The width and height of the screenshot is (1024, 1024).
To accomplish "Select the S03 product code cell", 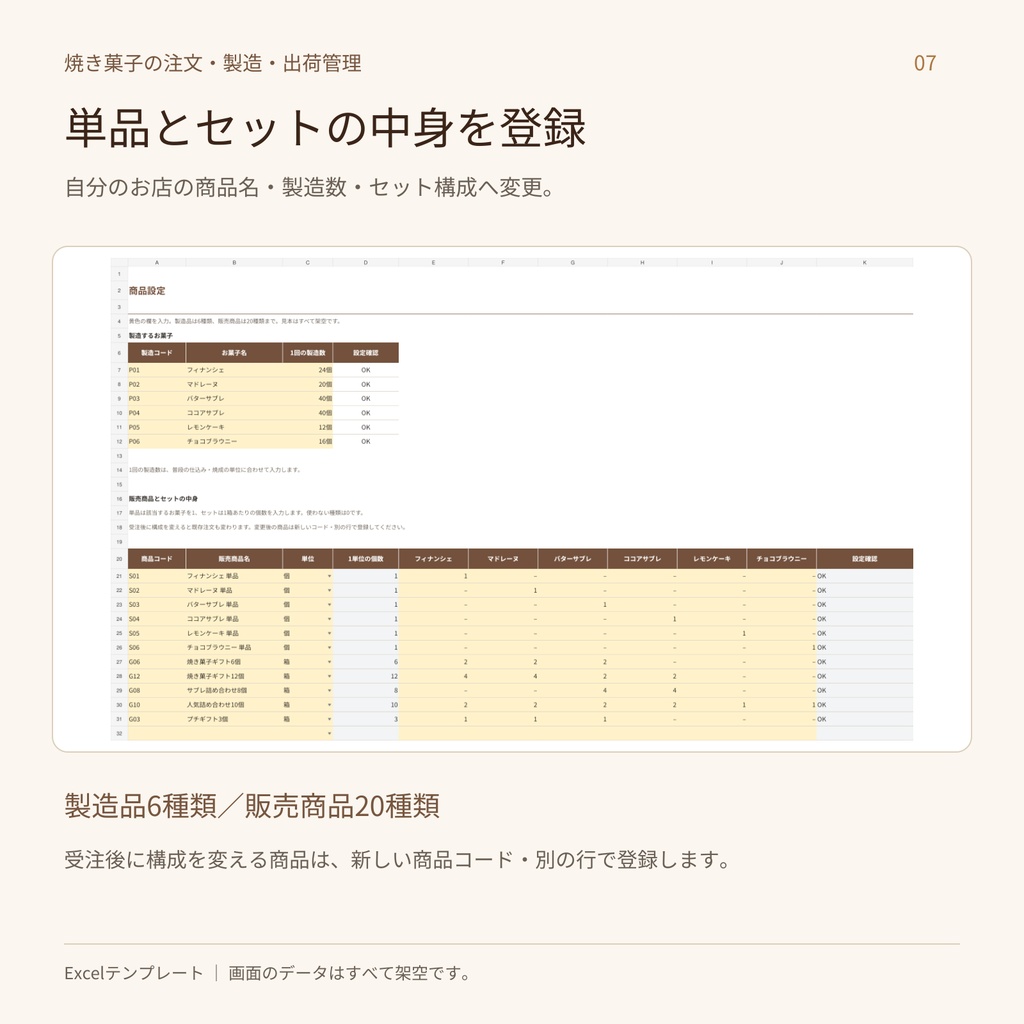I will (x=157, y=605).
